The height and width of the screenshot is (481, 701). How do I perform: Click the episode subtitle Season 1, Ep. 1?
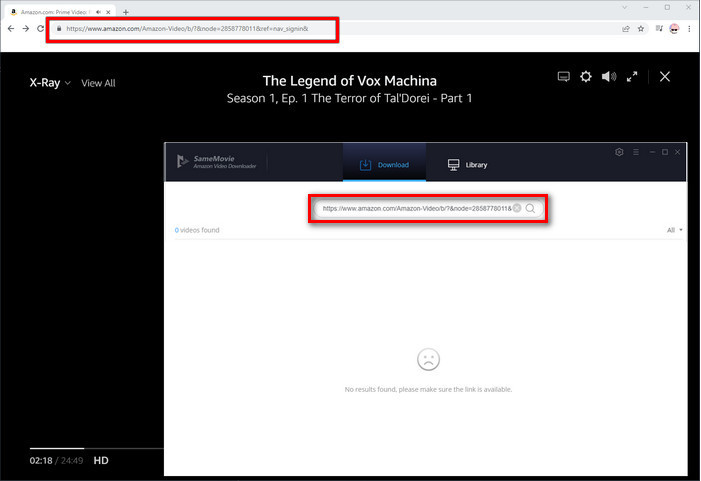(350, 98)
